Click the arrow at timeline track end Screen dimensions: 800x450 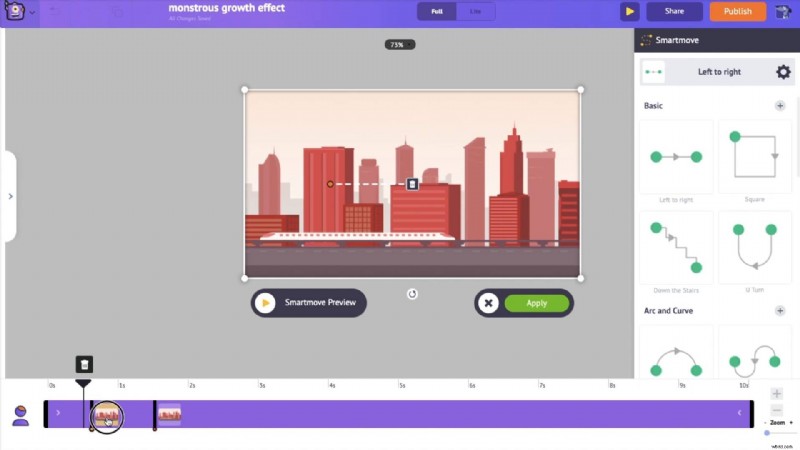(x=739, y=413)
